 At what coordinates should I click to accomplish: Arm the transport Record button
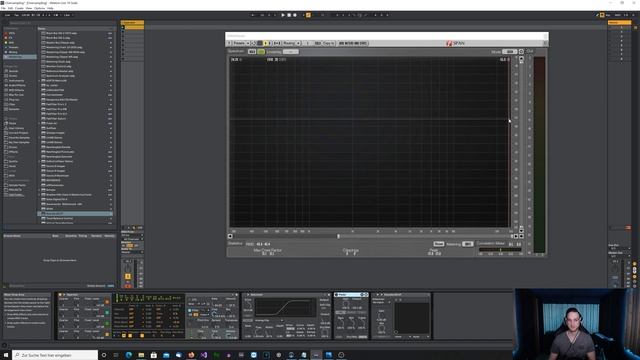pyautogui.click(x=295, y=15)
